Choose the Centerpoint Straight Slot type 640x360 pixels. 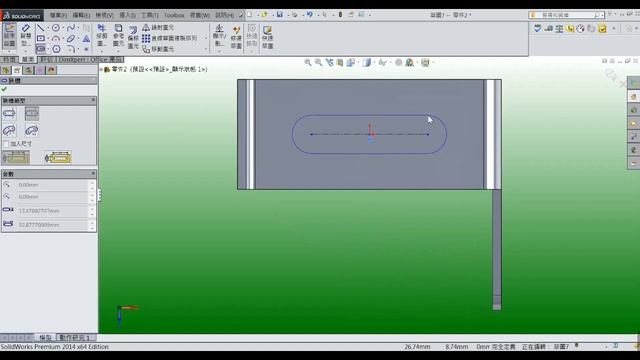click(x=32, y=113)
